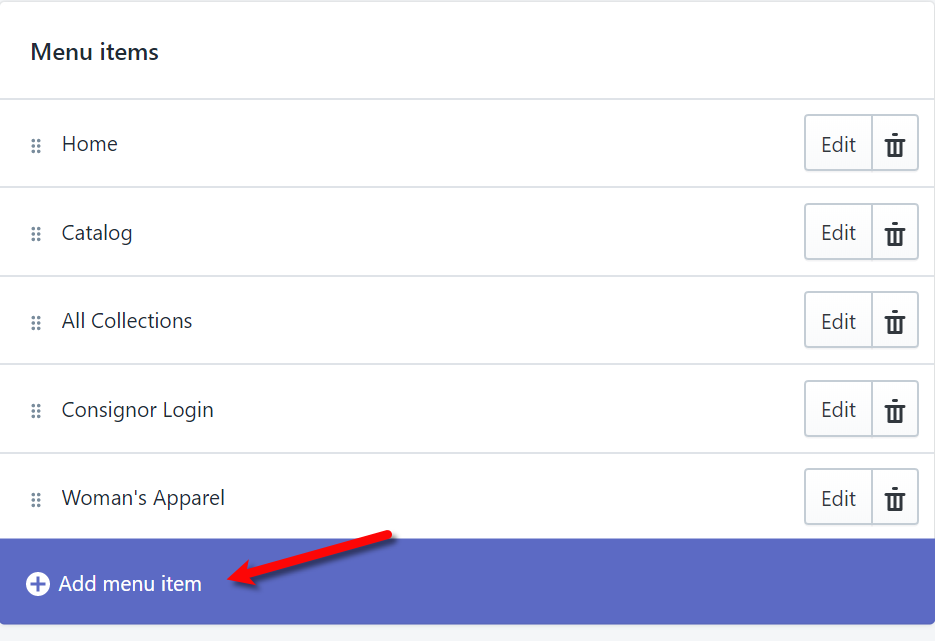Screen dimensions: 935x641
Task: Remove Consignor Login via trash icon
Action: [894, 409]
